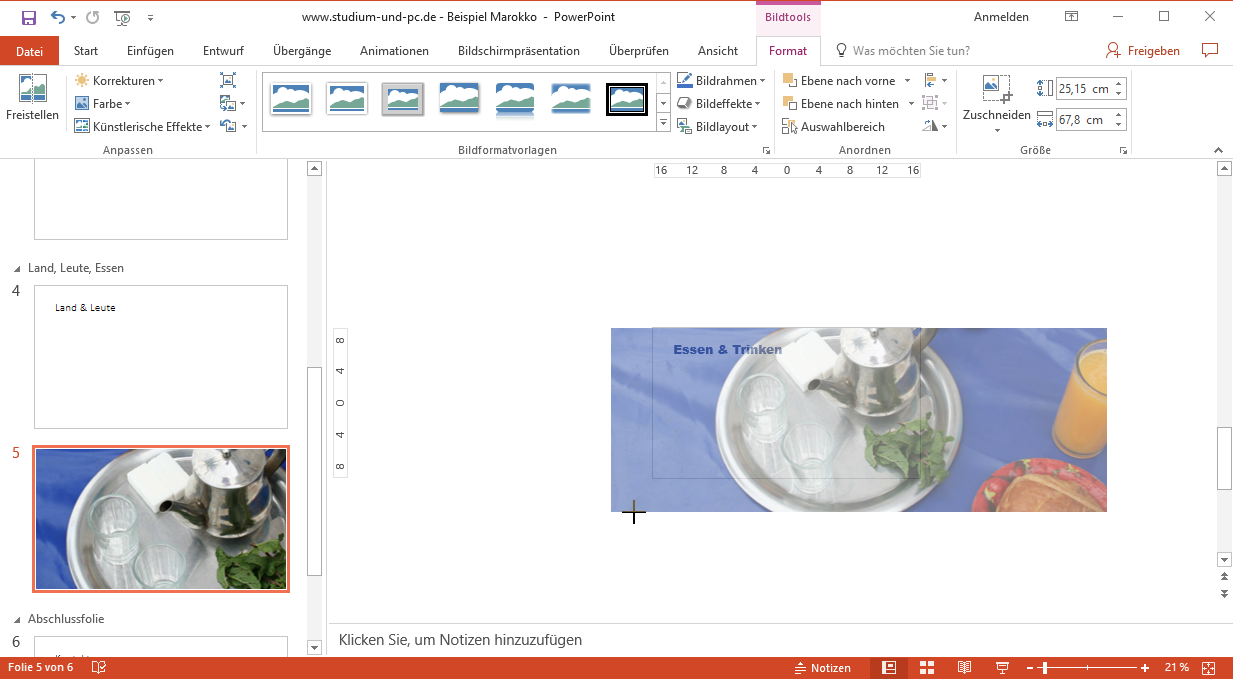1233x679 pixels.
Task: Collapse the Land, Leute, Essen section
Action: [16, 269]
